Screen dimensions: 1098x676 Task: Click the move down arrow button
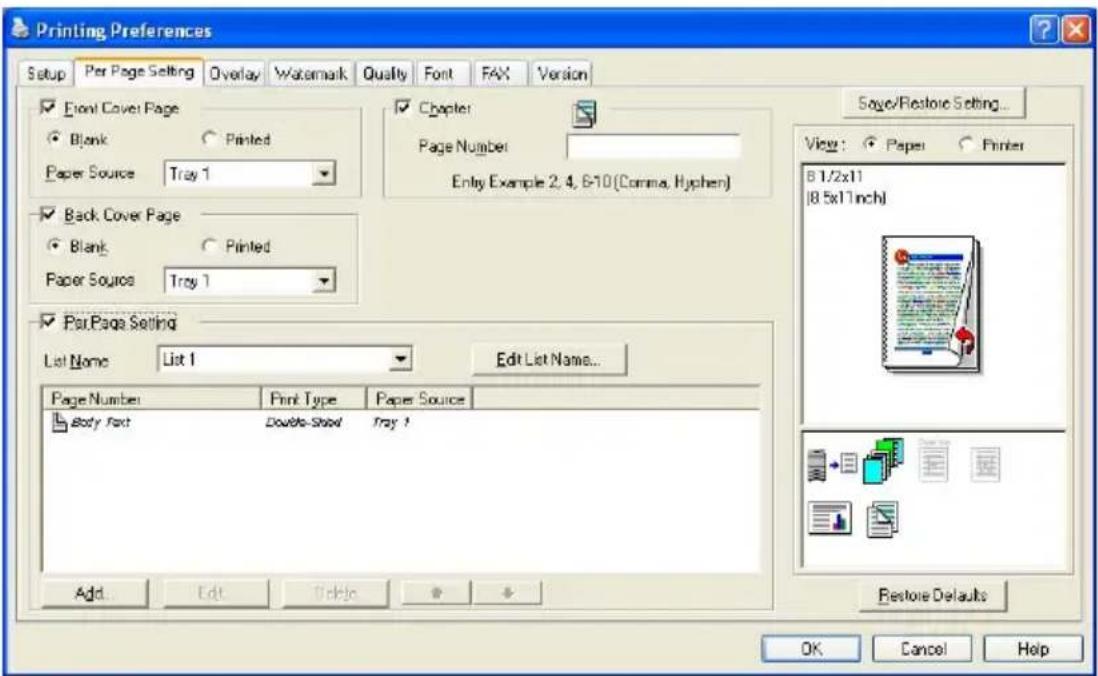508,593
